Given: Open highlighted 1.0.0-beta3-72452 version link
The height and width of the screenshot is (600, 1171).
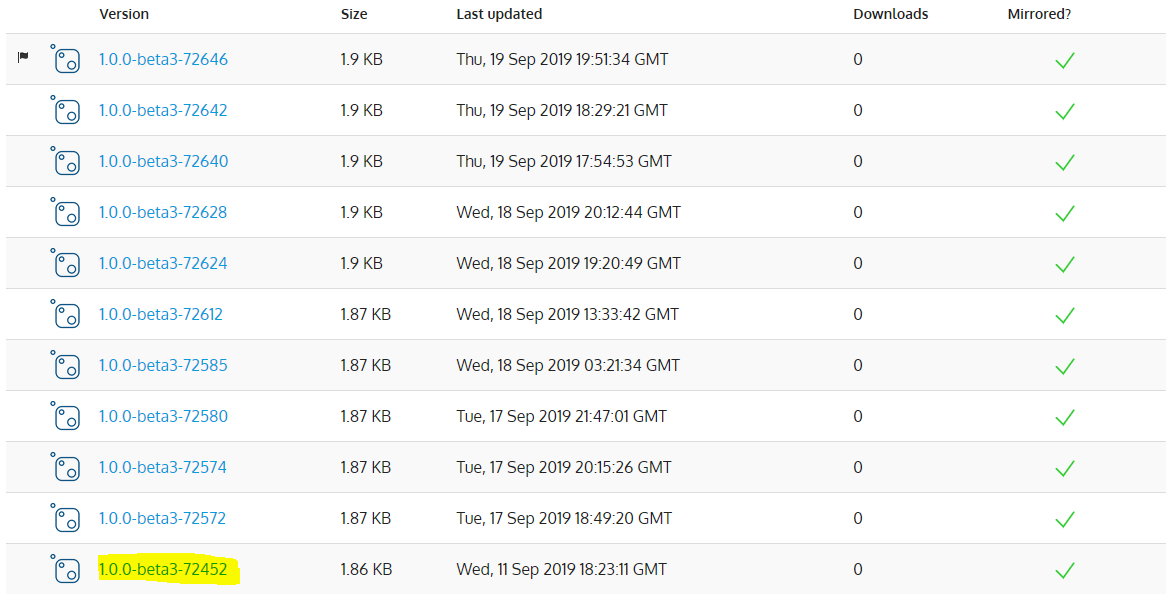Looking at the screenshot, I should 163,569.
